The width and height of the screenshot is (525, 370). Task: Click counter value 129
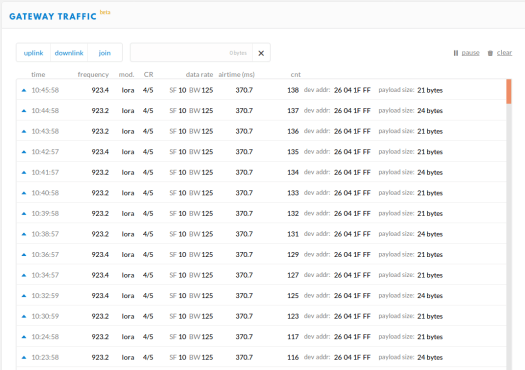pyautogui.click(x=293, y=254)
